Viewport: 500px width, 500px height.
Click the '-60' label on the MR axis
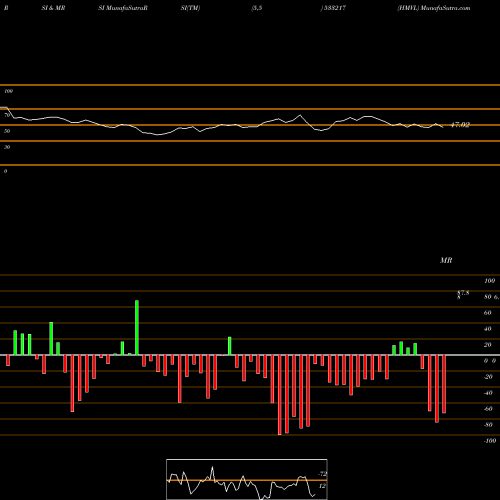point(488,409)
